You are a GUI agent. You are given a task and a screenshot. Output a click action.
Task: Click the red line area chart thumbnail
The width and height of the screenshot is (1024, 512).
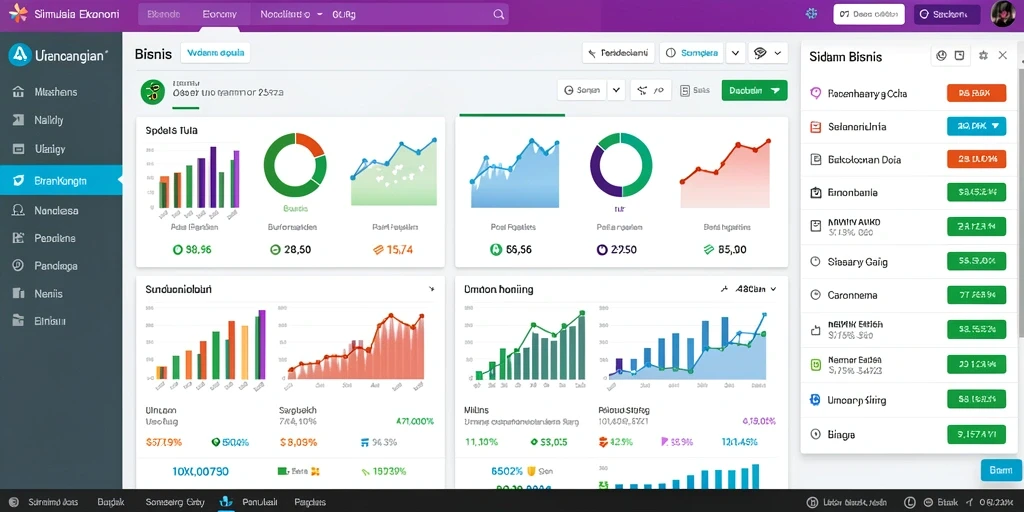click(725, 173)
